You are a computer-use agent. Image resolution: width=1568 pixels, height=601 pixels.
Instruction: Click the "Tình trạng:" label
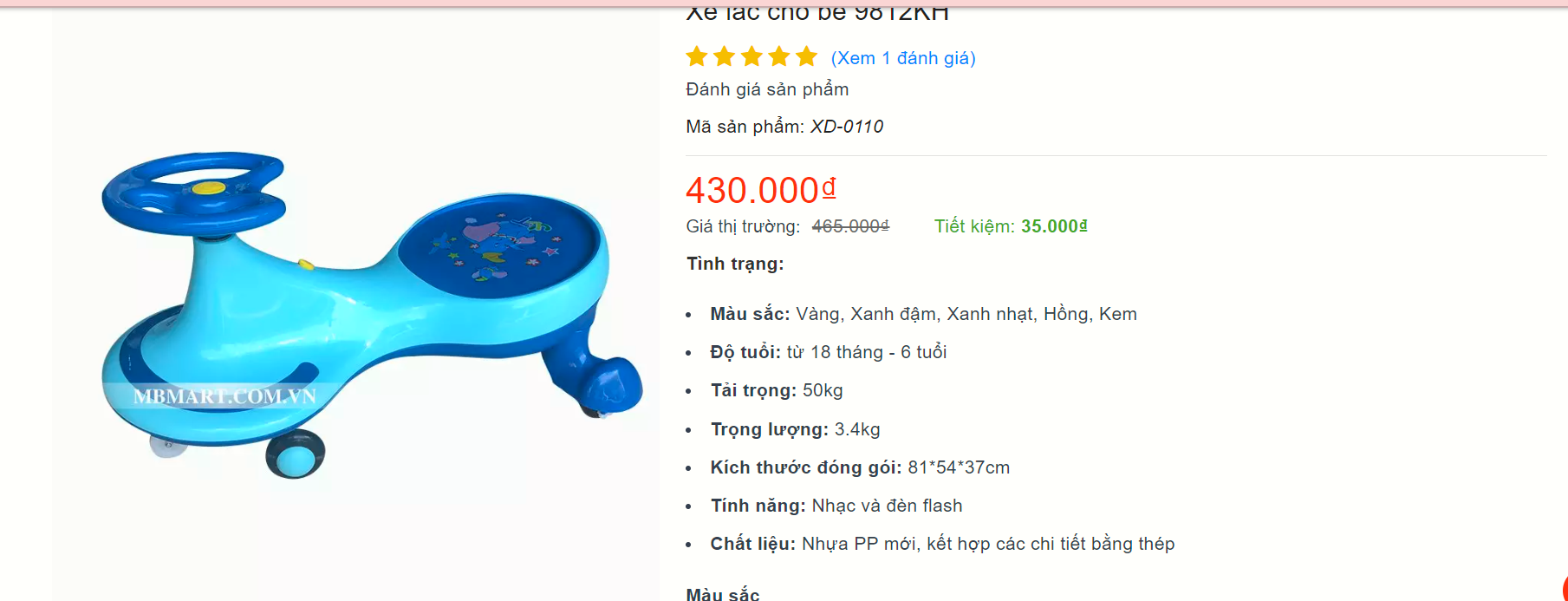click(735, 264)
